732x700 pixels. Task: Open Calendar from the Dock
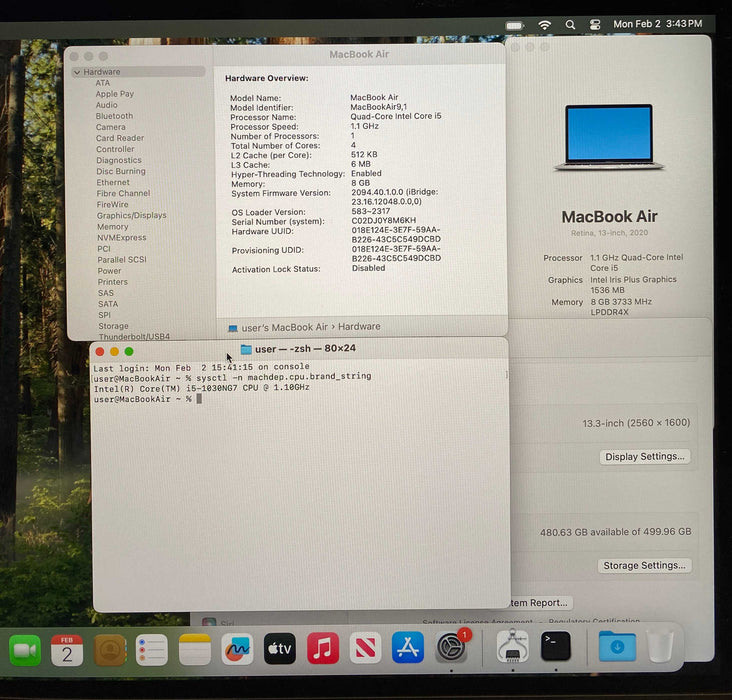[67, 650]
